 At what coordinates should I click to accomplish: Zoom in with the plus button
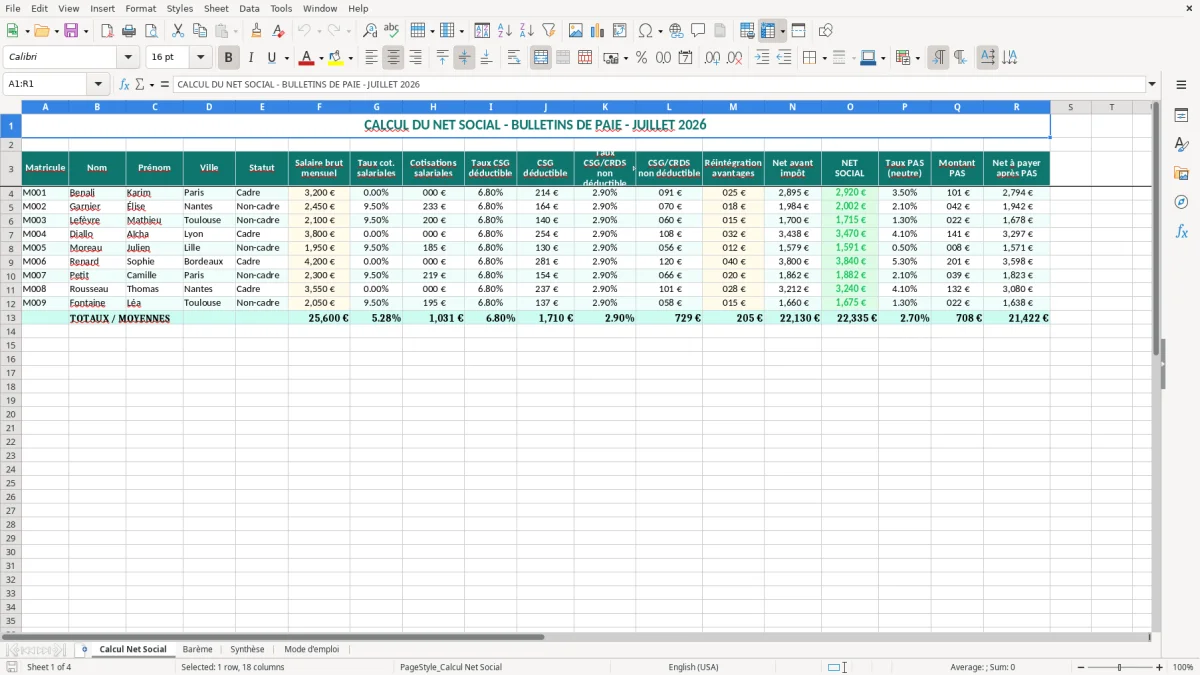pyautogui.click(x=1160, y=667)
